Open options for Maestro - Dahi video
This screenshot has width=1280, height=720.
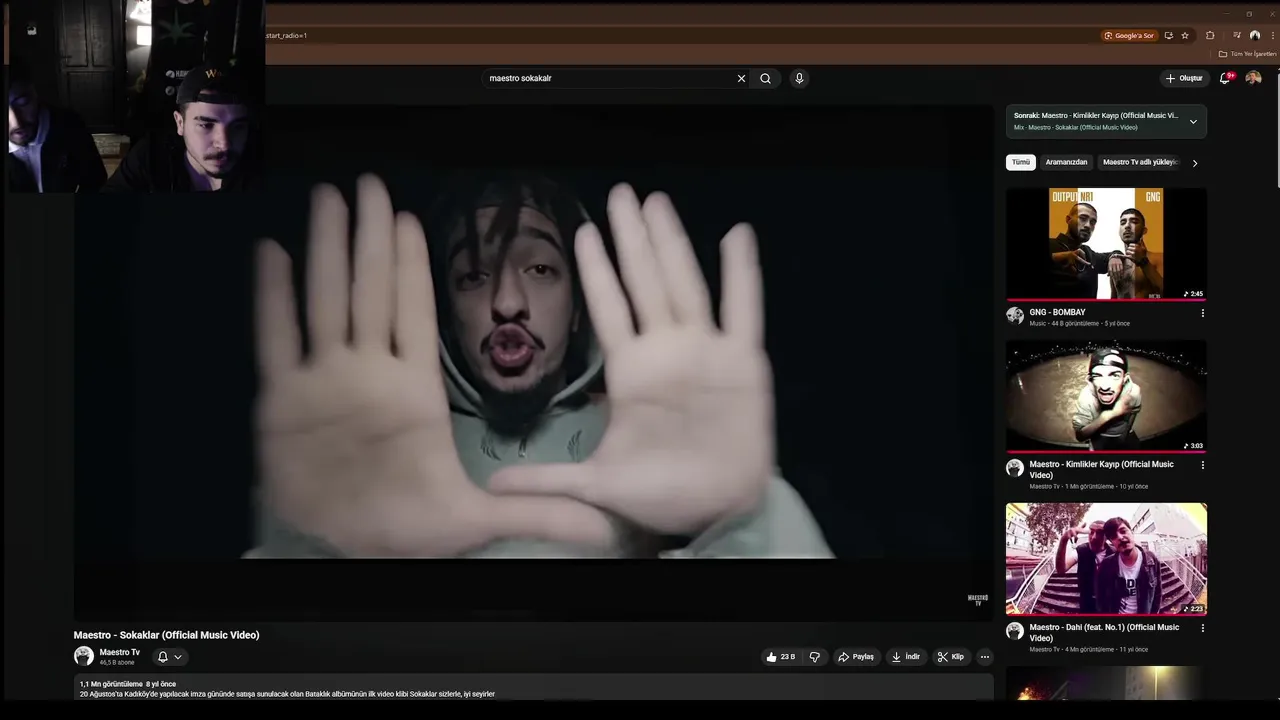click(x=1202, y=628)
